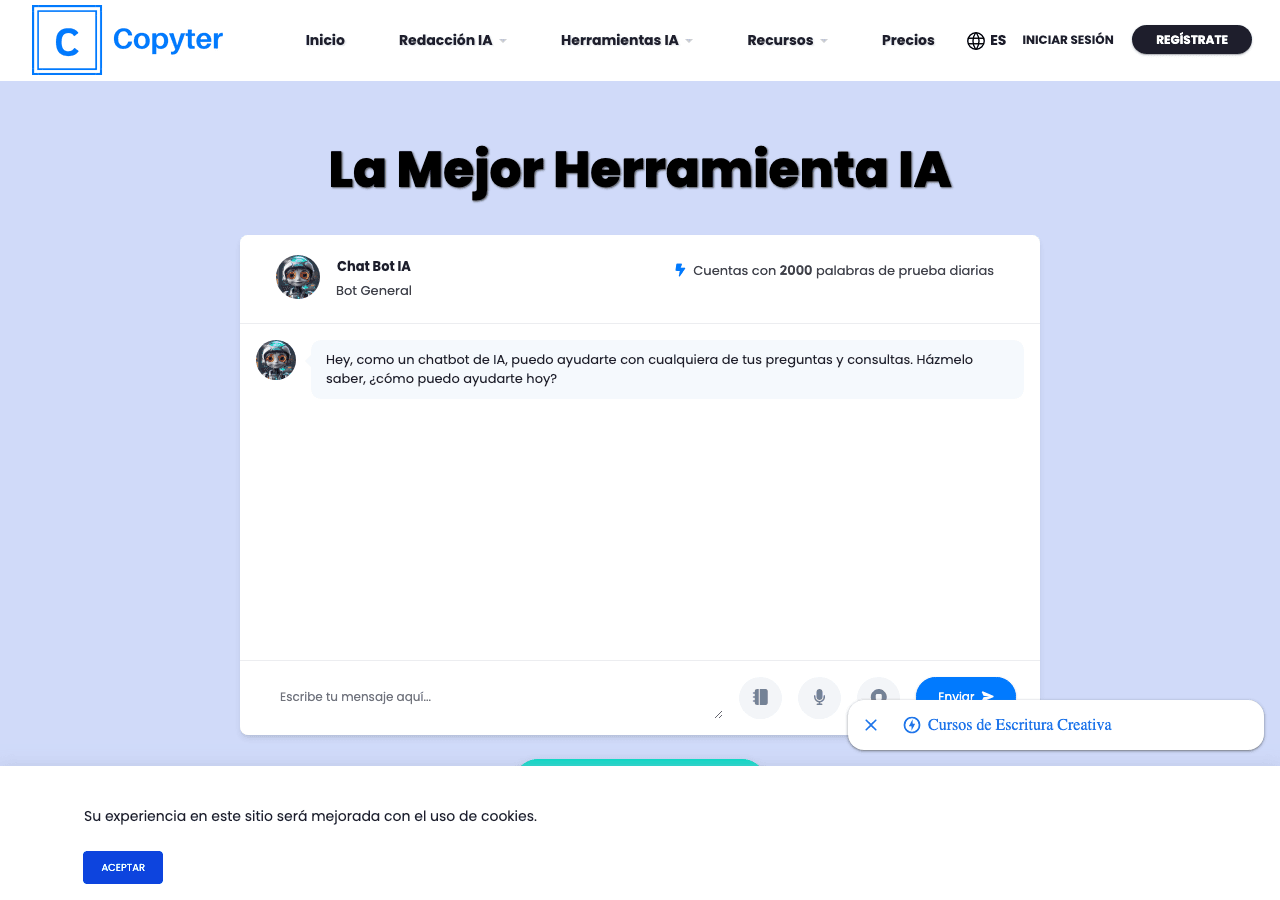Click the 'La Mejor Herramienta IA' heading

pyautogui.click(x=640, y=169)
